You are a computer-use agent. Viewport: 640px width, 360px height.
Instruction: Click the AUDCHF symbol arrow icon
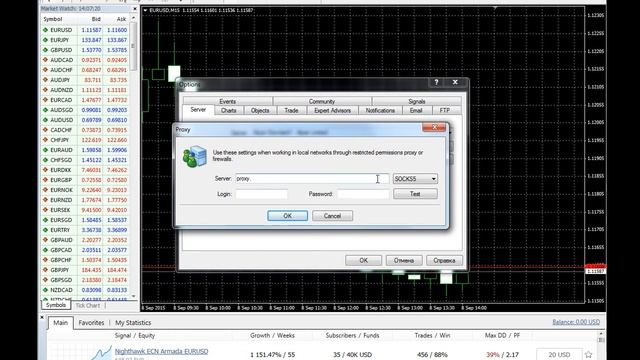tap(45, 70)
